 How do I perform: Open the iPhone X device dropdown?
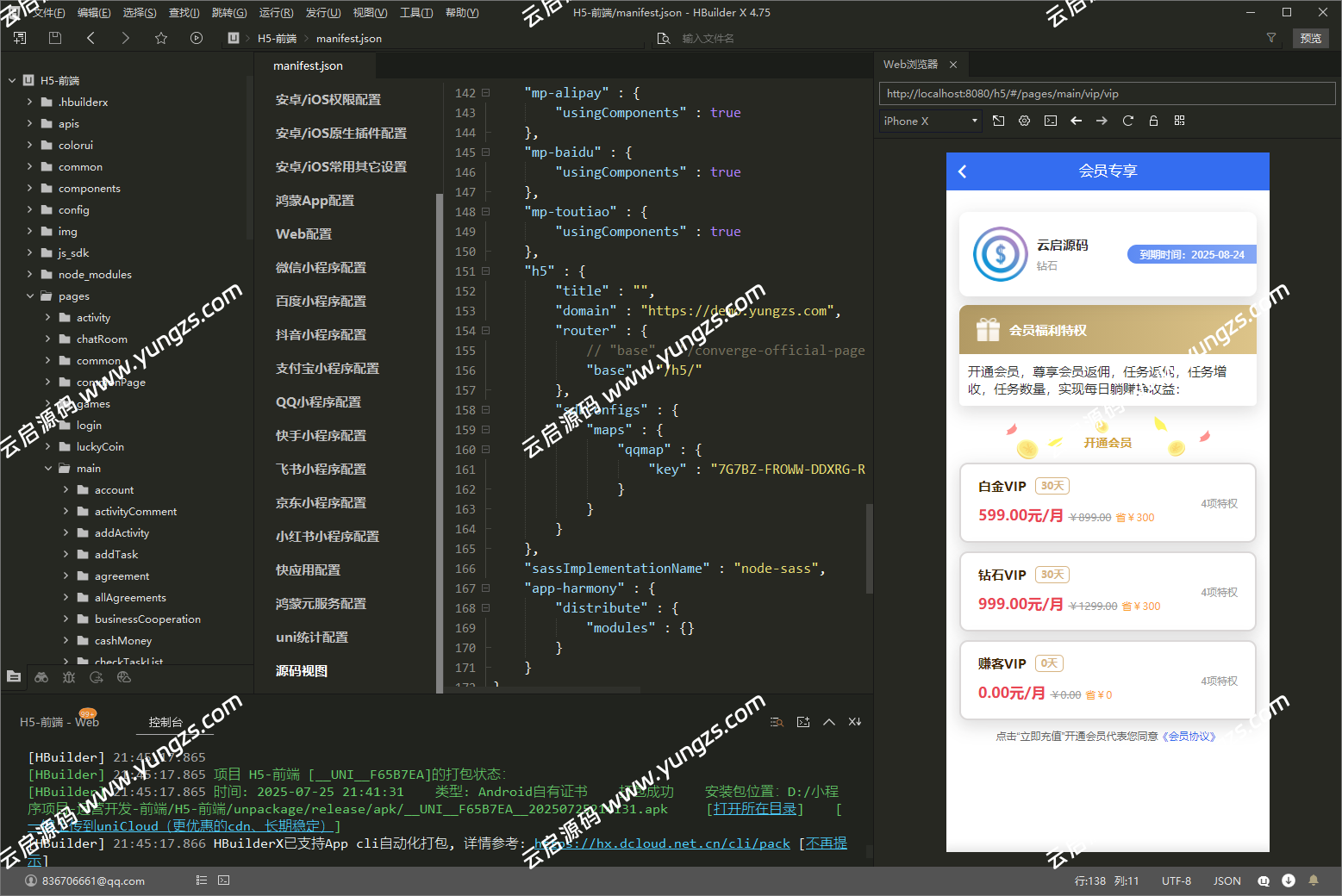coord(931,121)
